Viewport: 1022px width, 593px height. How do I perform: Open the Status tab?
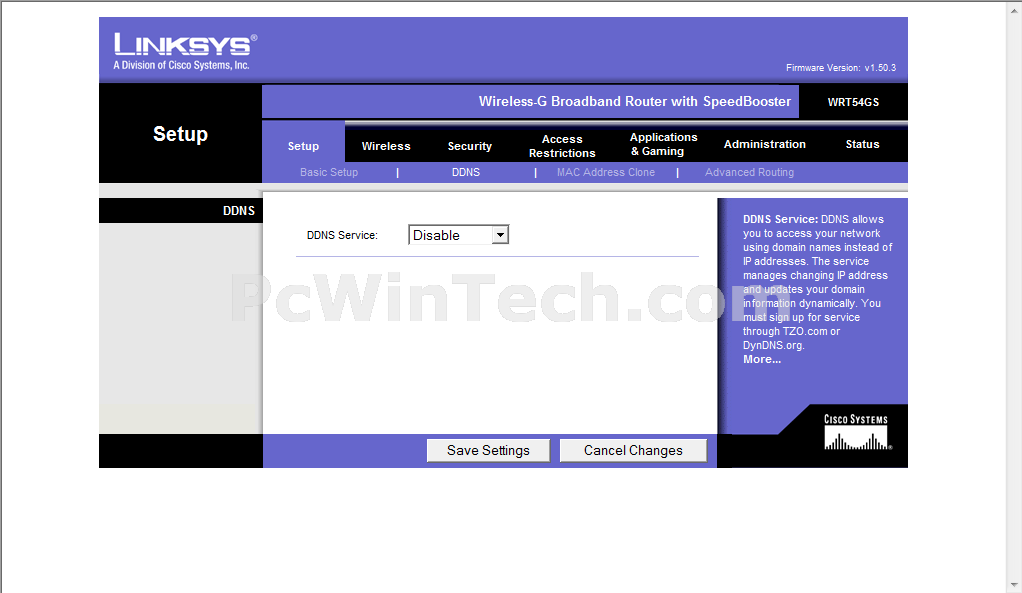(x=862, y=144)
